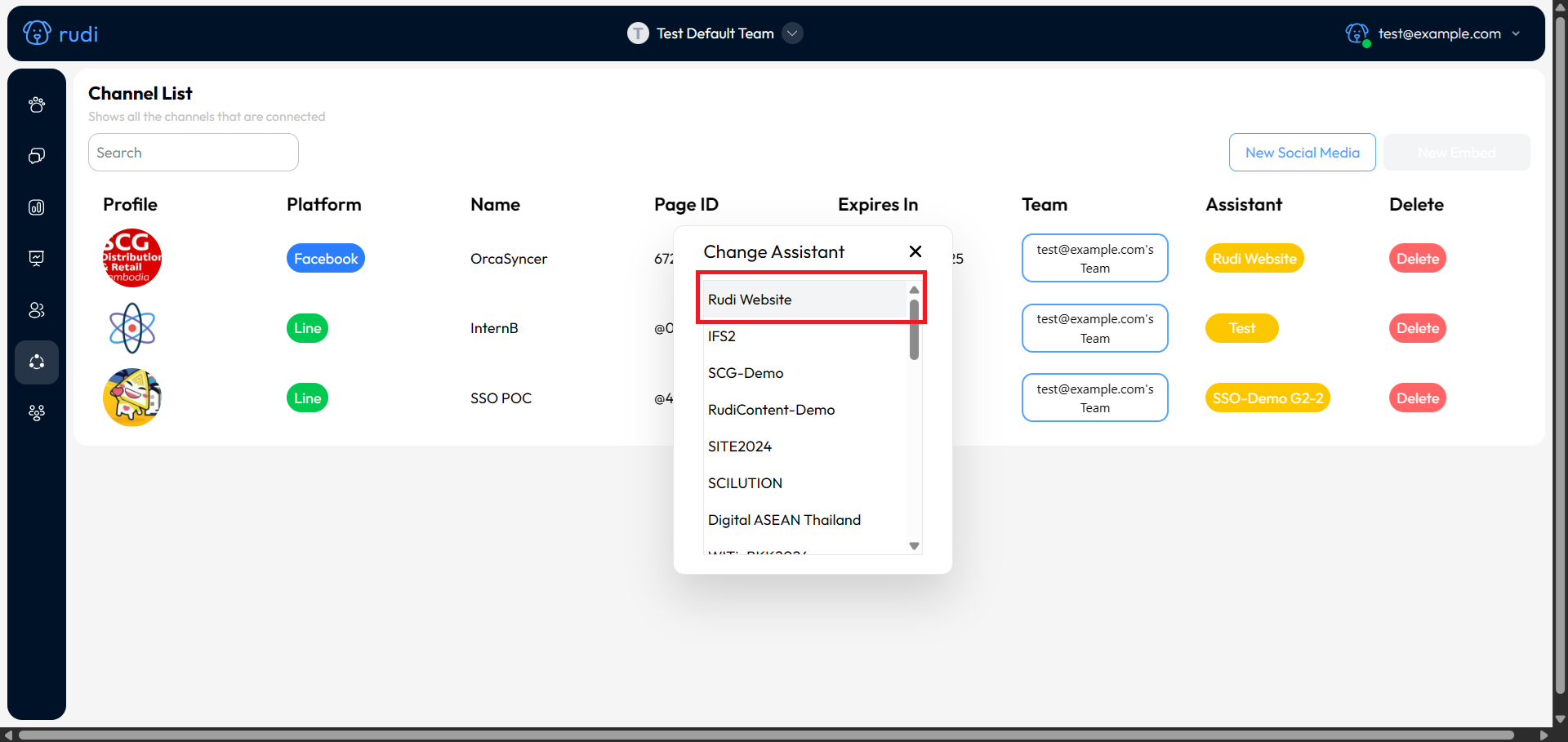The image size is (1568, 742).
Task: Click the user avatar icon beside email
Action: 1357,33
